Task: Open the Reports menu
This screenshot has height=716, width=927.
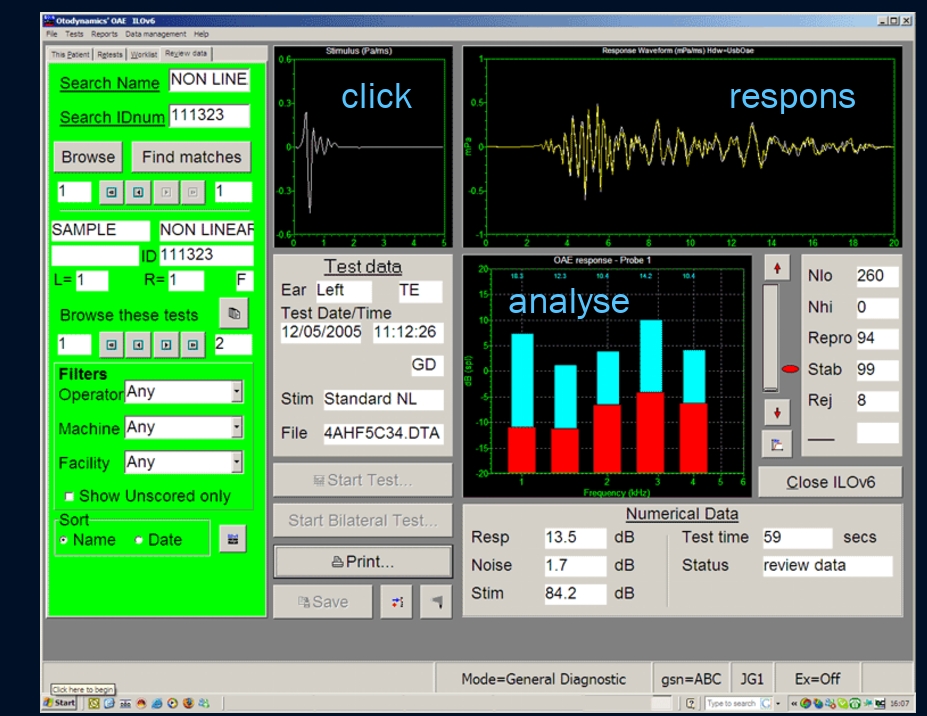Action: [x=104, y=34]
